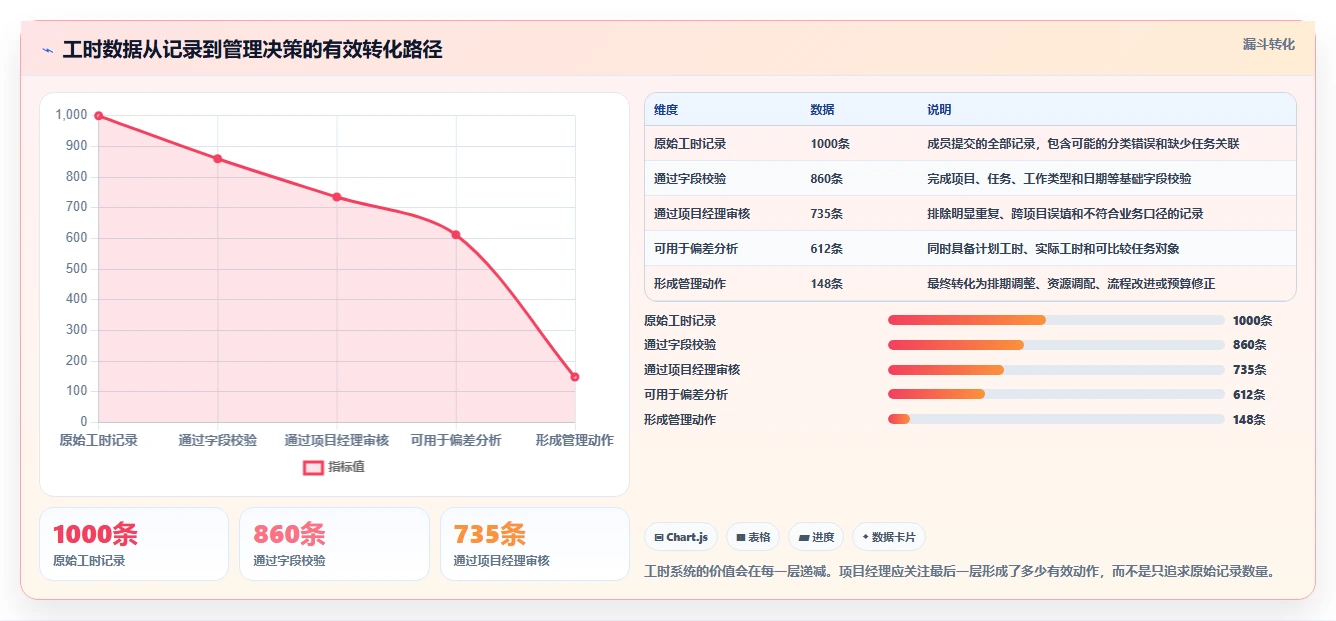Click the 形成管理动作 progress row label
This screenshot has width=1336, height=621.
click(x=680, y=420)
